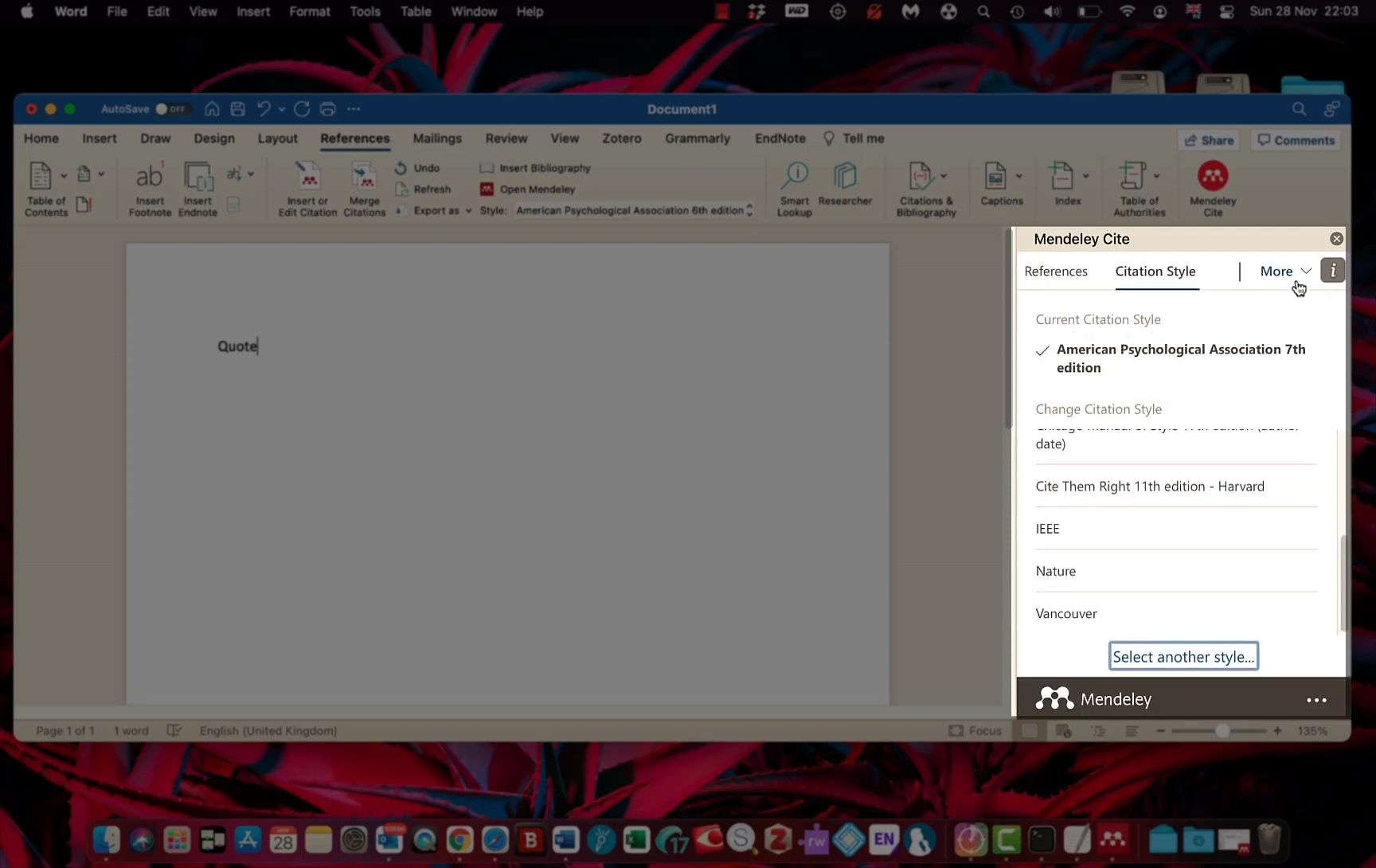The width and height of the screenshot is (1376, 868).
Task: Open the Index tool
Action: point(1067,184)
